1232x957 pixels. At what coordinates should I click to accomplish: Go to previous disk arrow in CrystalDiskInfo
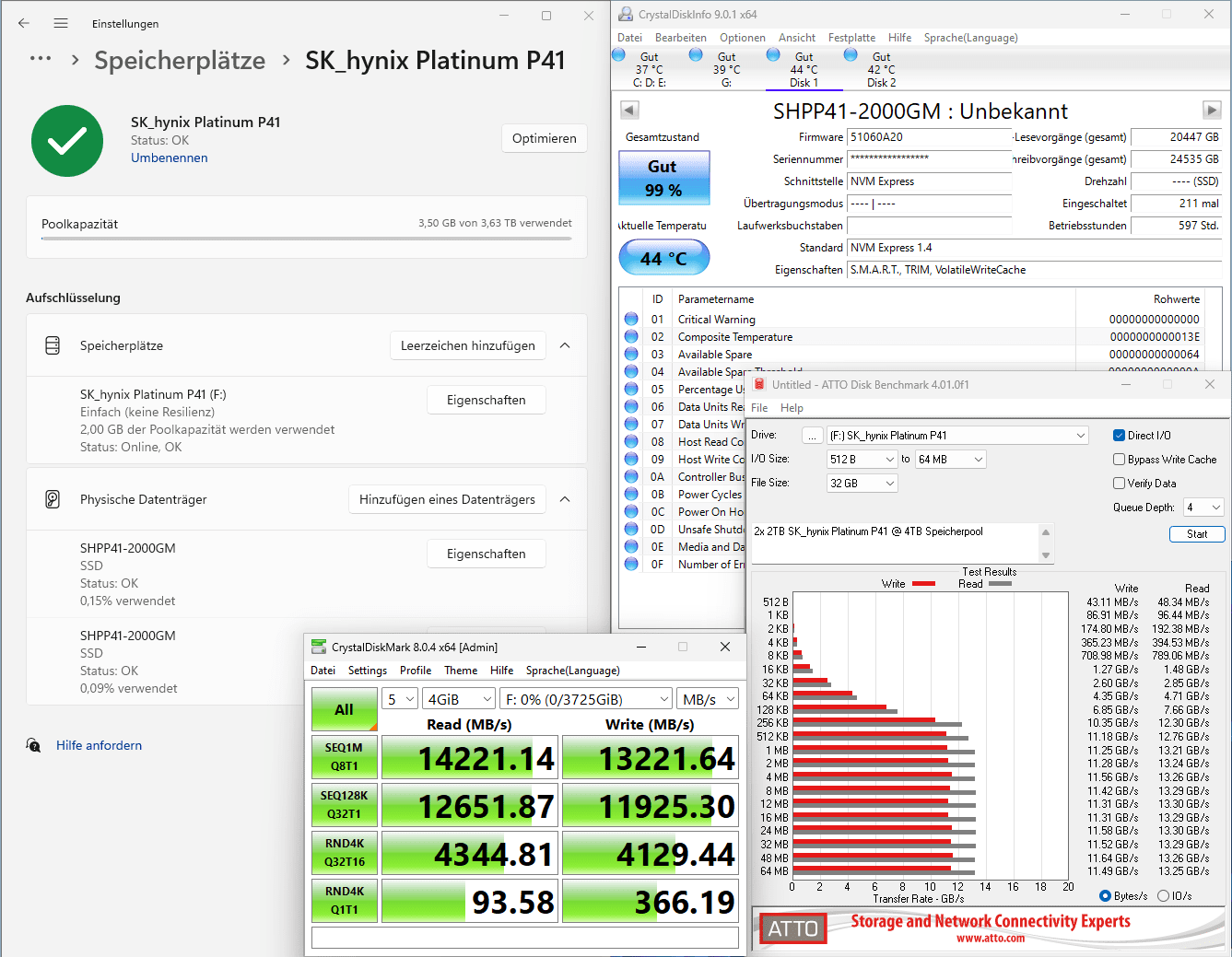(x=629, y=111)
